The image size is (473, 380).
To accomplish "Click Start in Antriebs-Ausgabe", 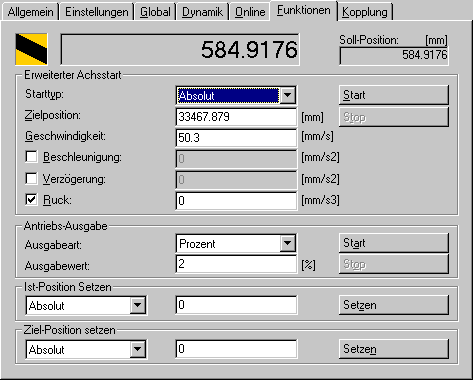I will pyautogui.click(x=394, y=243).
